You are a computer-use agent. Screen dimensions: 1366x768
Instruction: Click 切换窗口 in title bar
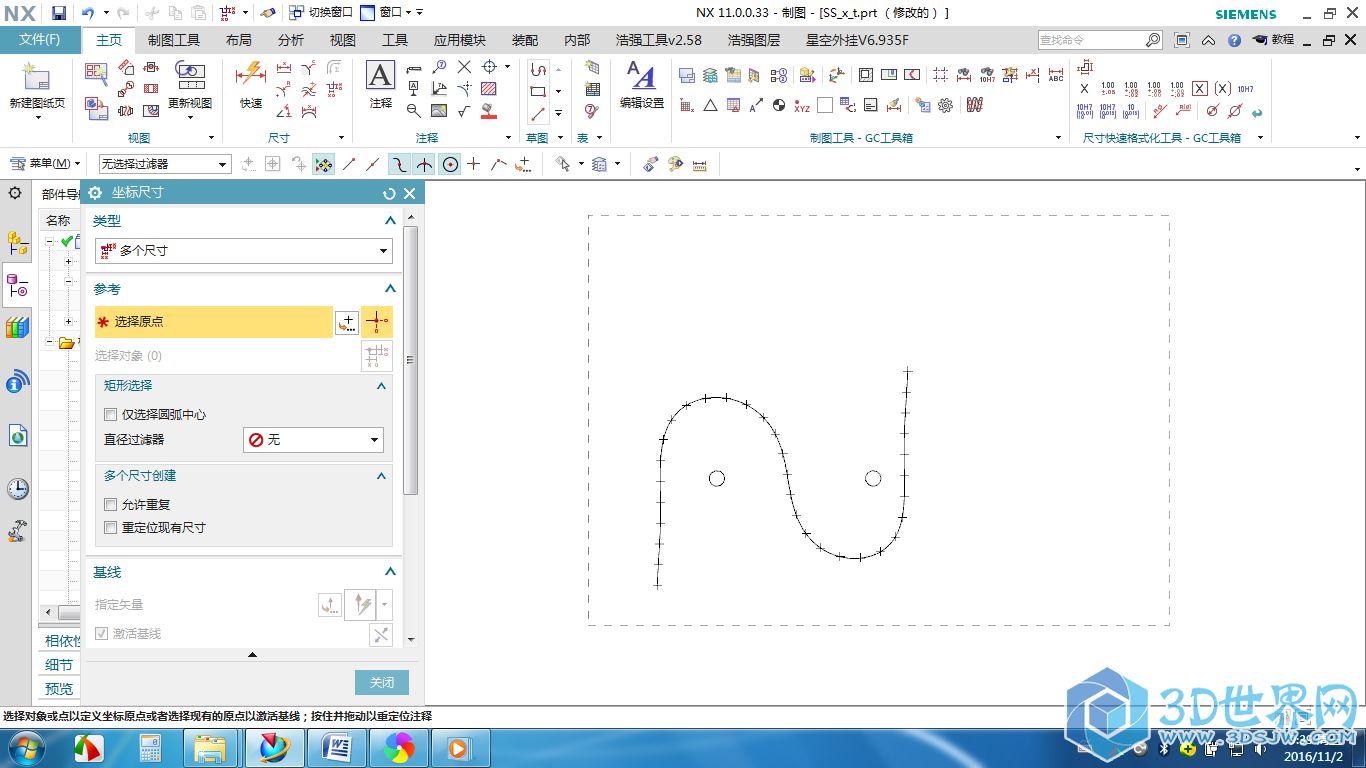(320, 13)
